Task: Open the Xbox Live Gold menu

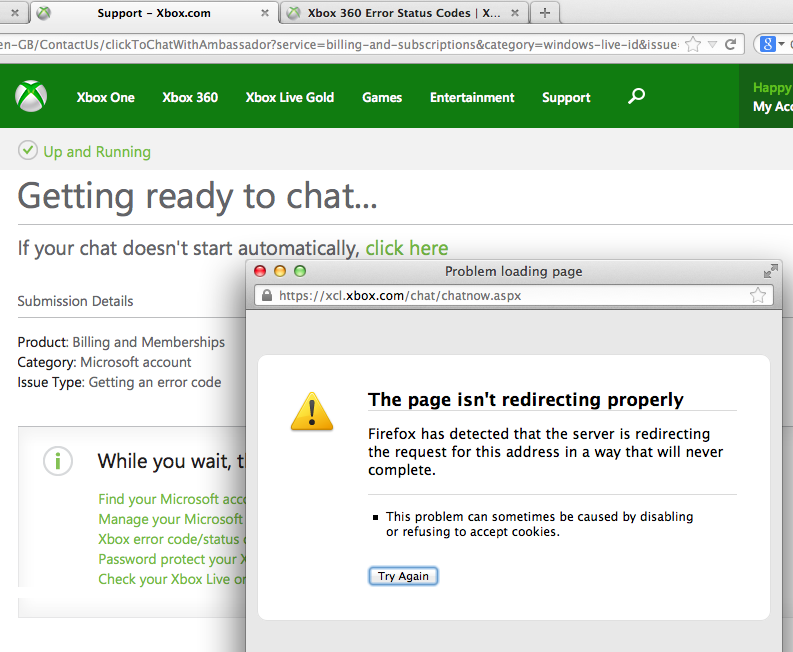Action: pos(290,97)
